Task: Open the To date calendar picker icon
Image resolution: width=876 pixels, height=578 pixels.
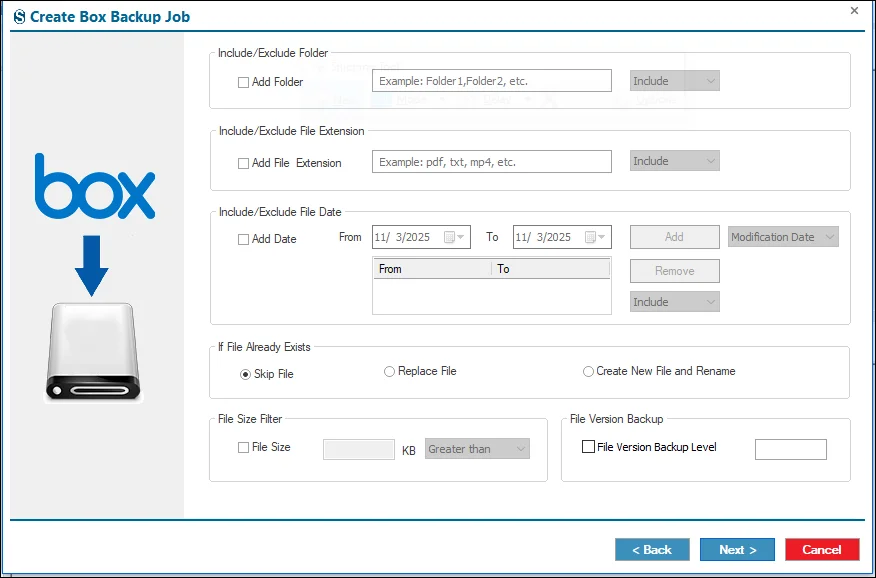Action: coord(594,237)
